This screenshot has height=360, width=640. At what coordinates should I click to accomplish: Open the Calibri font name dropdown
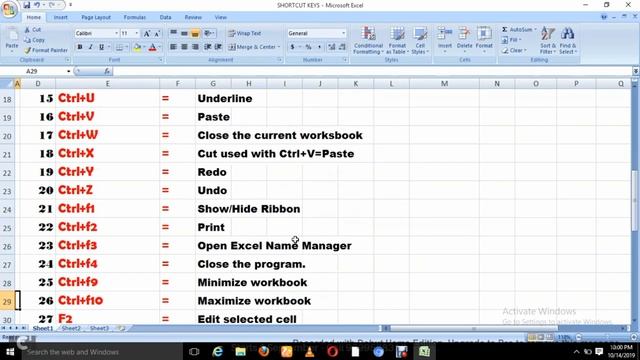click(x=116, y=33)
